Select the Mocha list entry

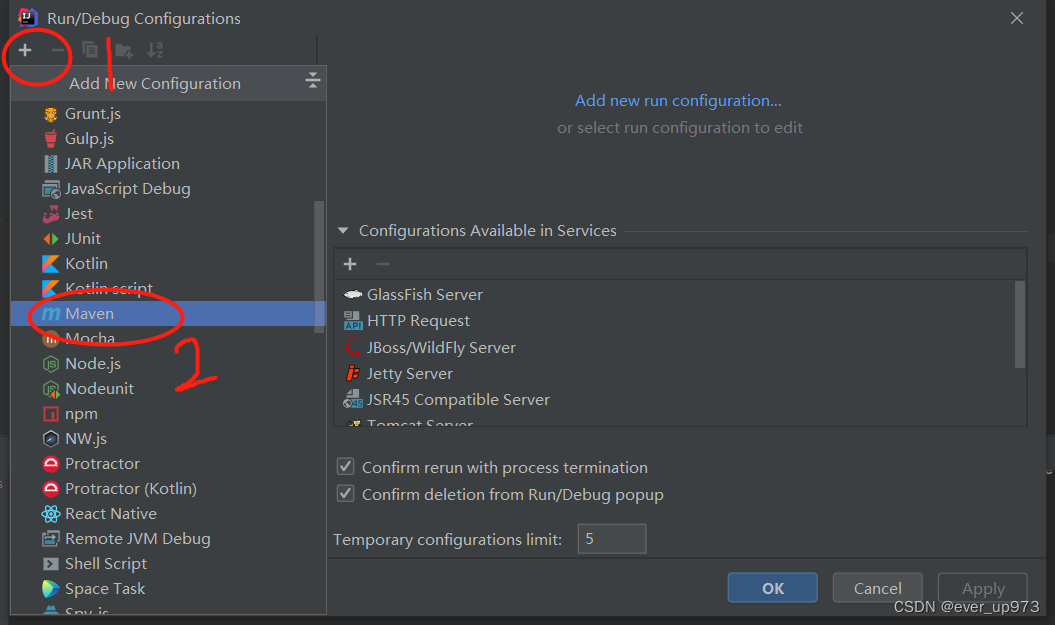tap(168, 338)
